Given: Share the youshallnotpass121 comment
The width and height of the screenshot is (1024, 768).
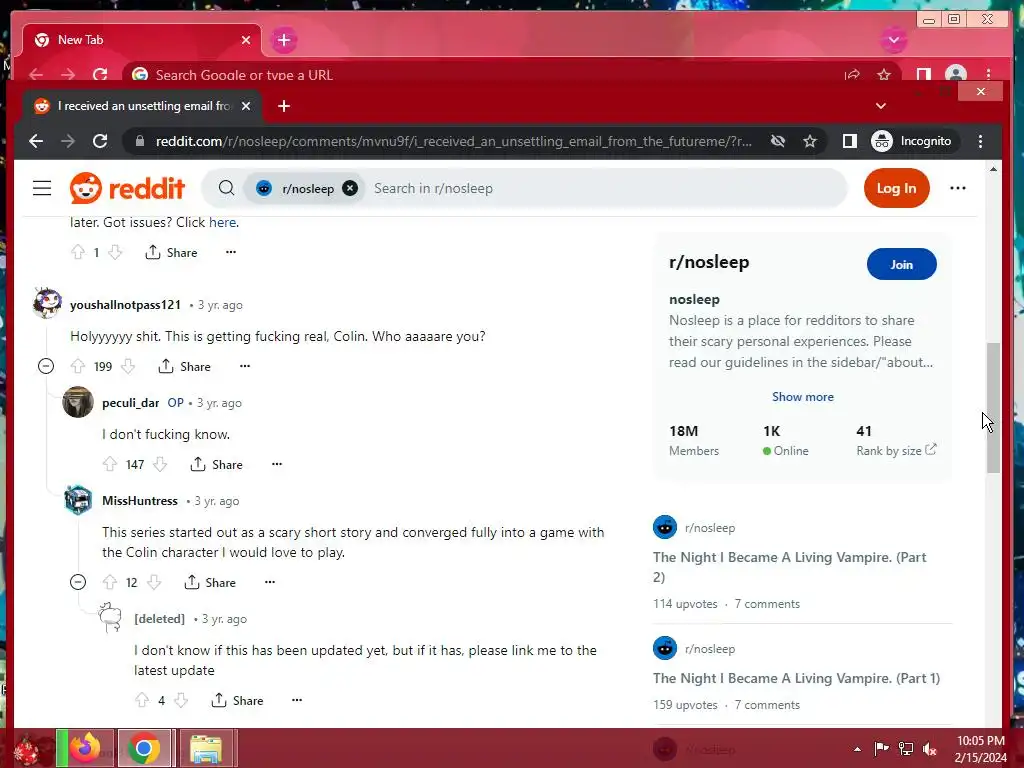Looking at the screenshot, I should coord(185,366).
